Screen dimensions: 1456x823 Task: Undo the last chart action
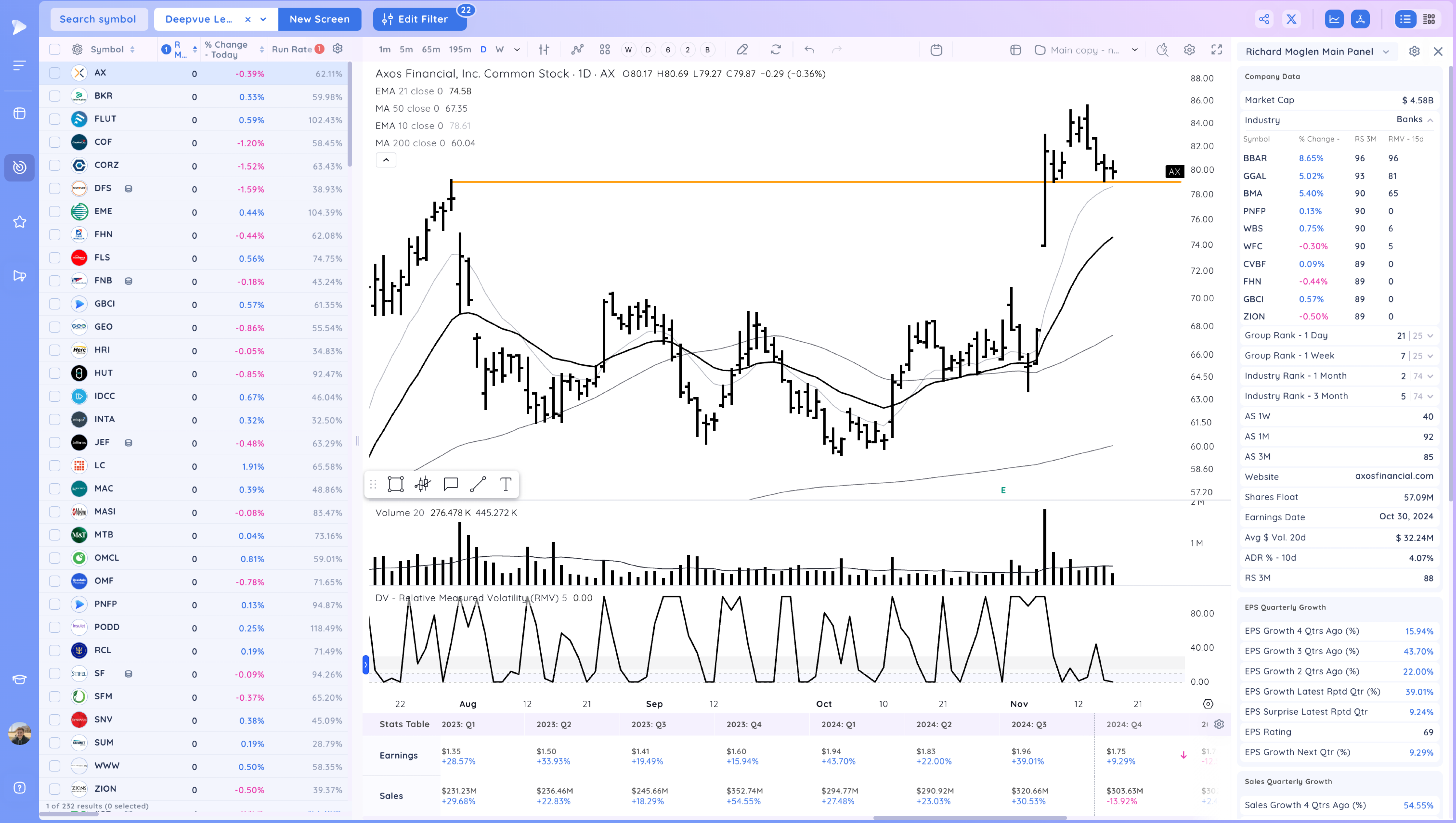tap(809, 50)
